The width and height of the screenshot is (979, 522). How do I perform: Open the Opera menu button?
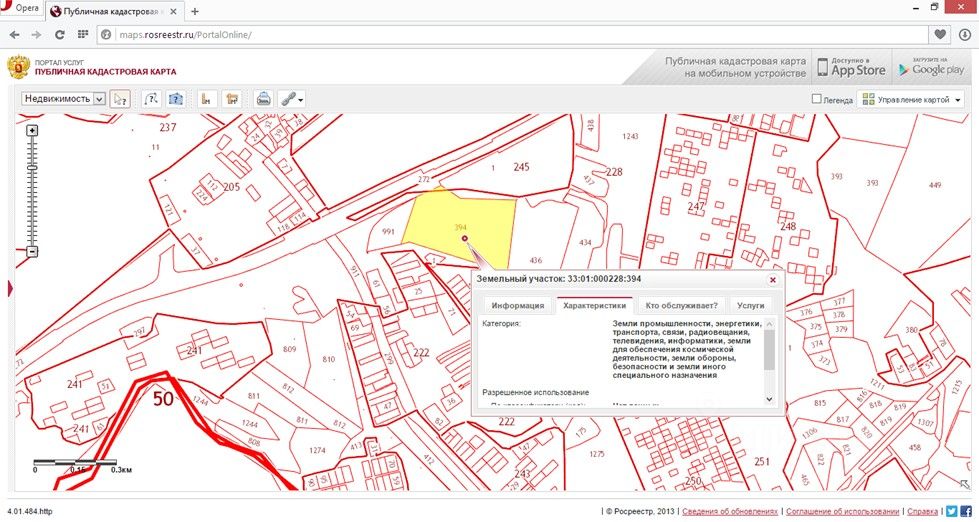click(x=22, y=9)
